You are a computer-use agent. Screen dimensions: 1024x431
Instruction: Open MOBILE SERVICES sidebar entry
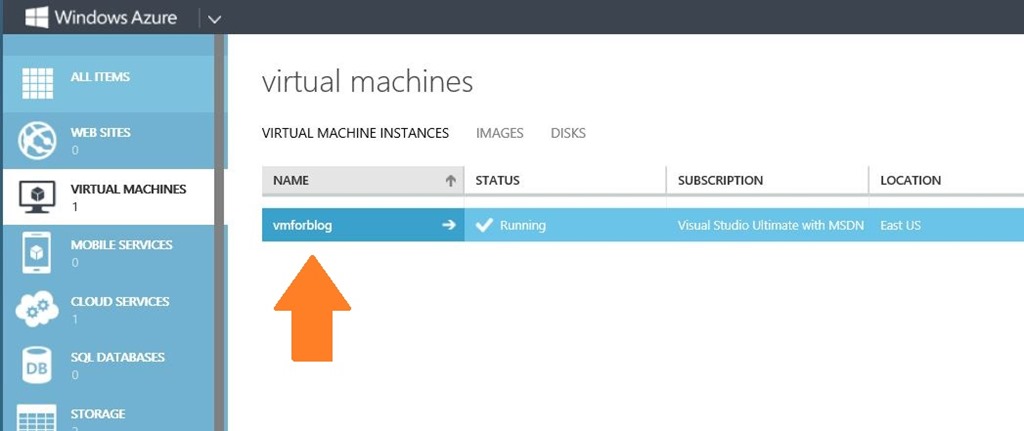tap(121, 245)
